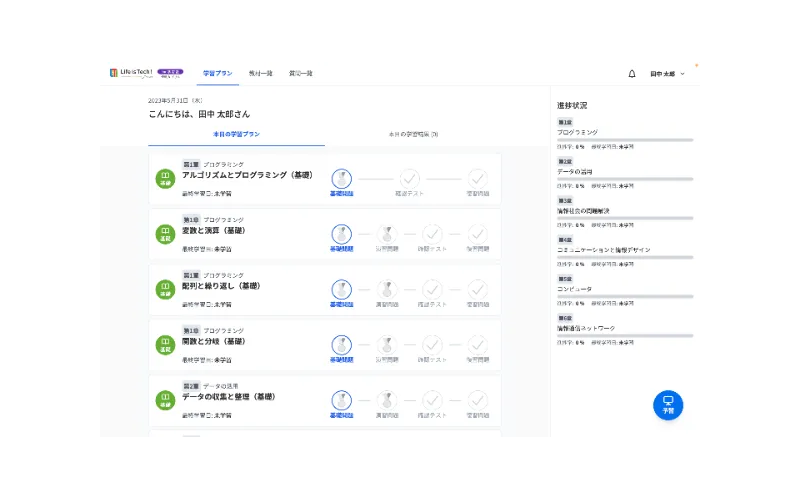Click the データの活用 progress bar

coord(625,179)
